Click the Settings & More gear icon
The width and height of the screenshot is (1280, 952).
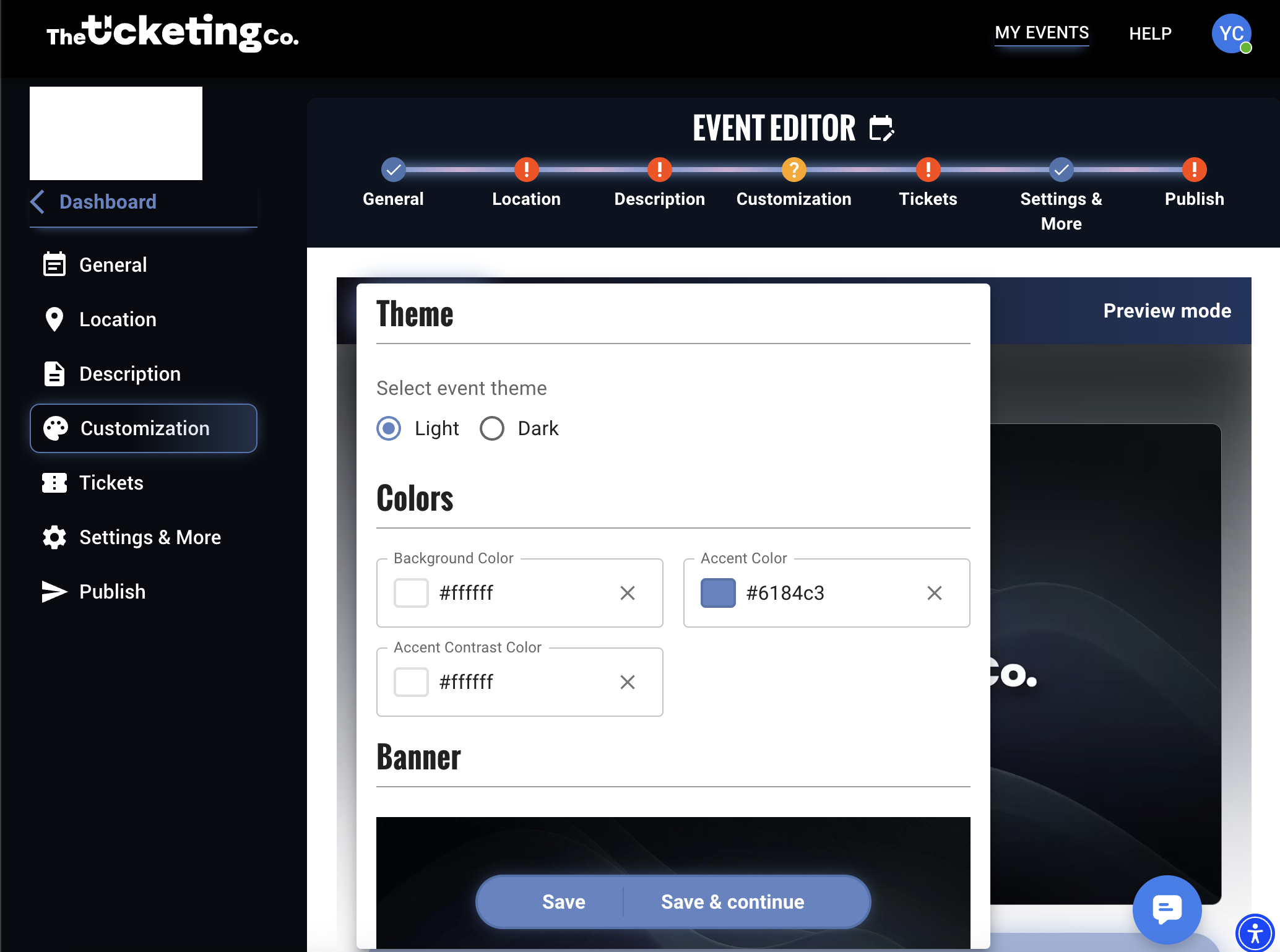tap(54, 537)
